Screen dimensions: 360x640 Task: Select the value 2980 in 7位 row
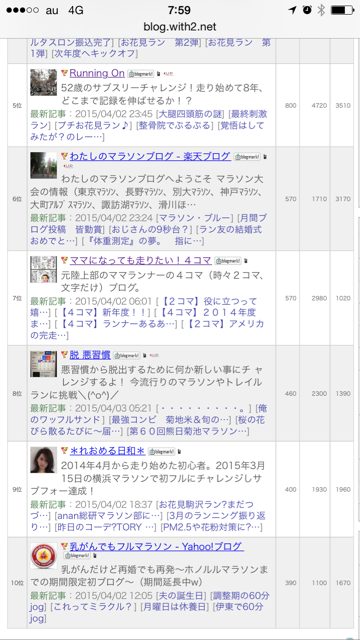click(319, 298)
